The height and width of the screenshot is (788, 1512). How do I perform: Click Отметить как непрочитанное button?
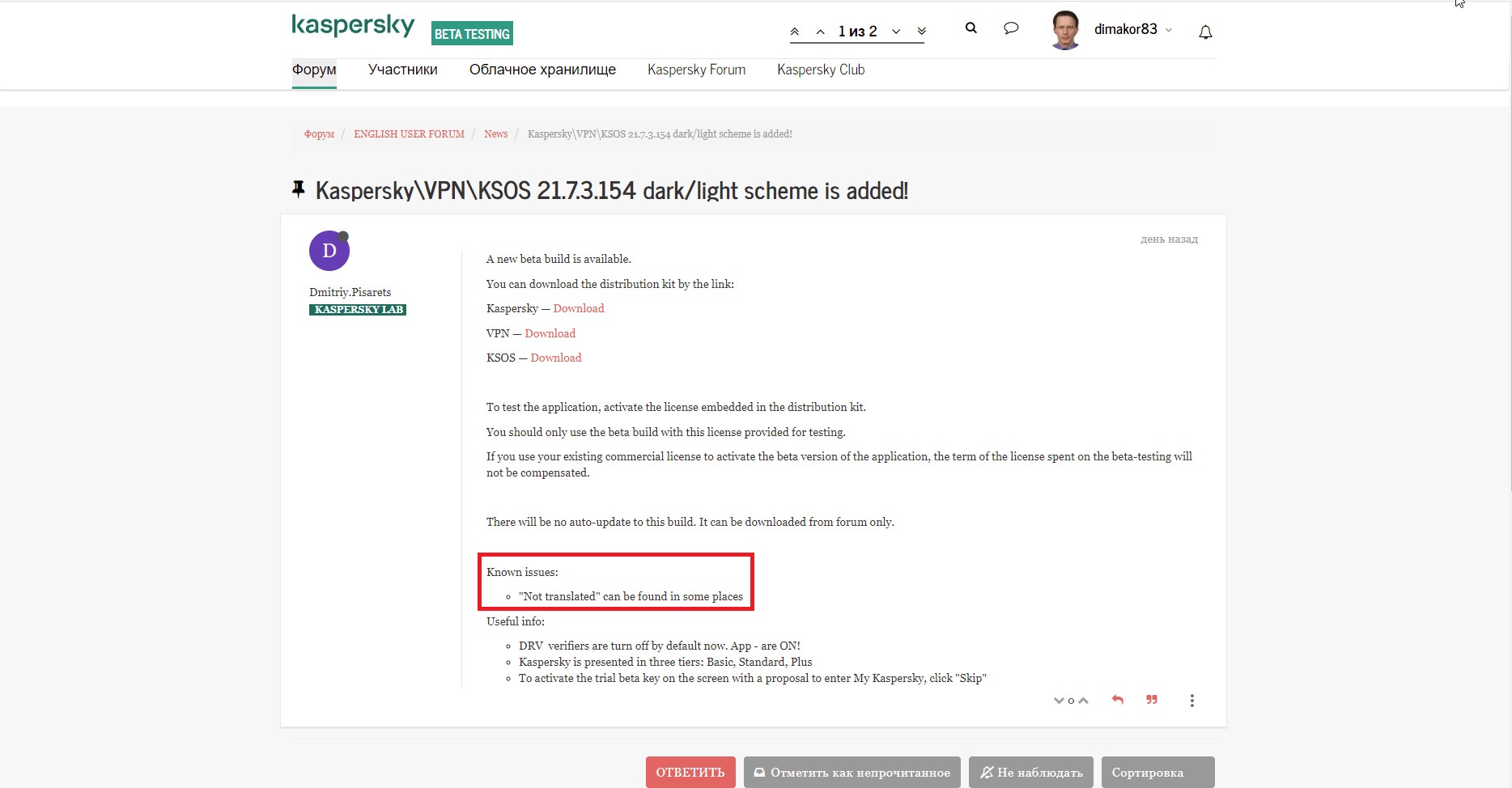[x=852, y=772]
